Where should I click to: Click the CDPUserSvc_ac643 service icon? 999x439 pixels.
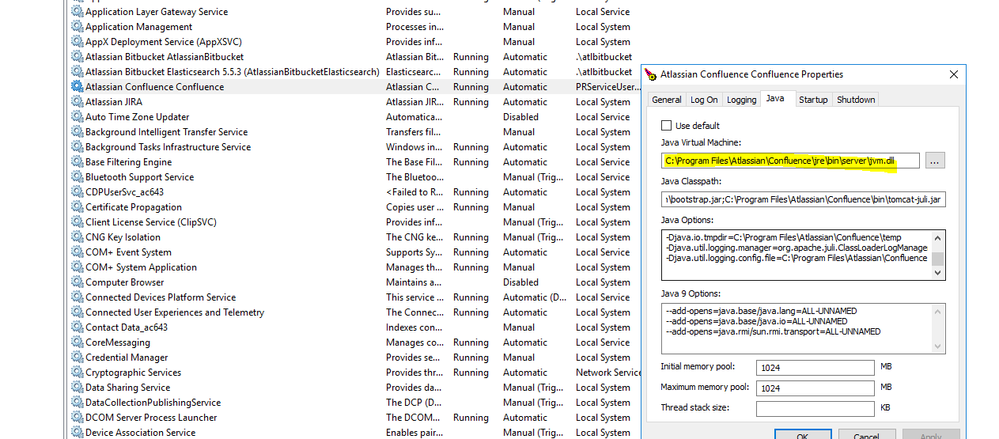[77, 192]
